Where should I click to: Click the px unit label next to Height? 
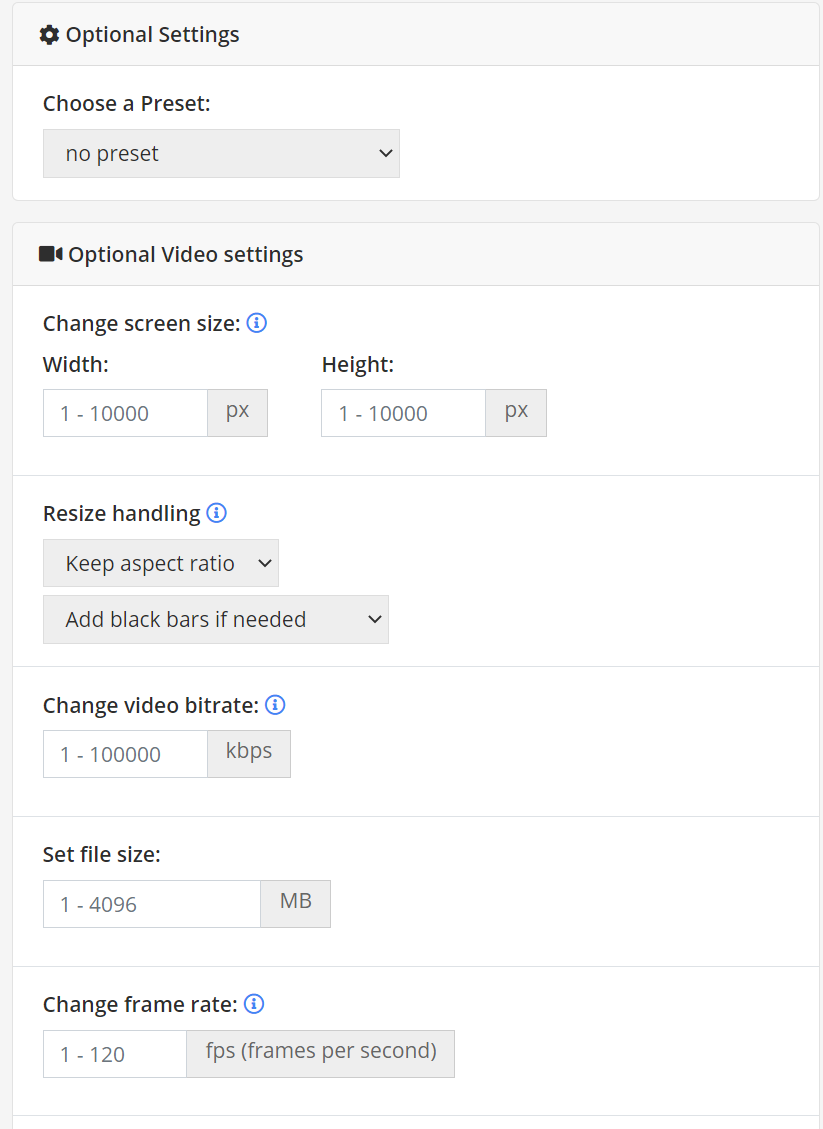point(516,412)
